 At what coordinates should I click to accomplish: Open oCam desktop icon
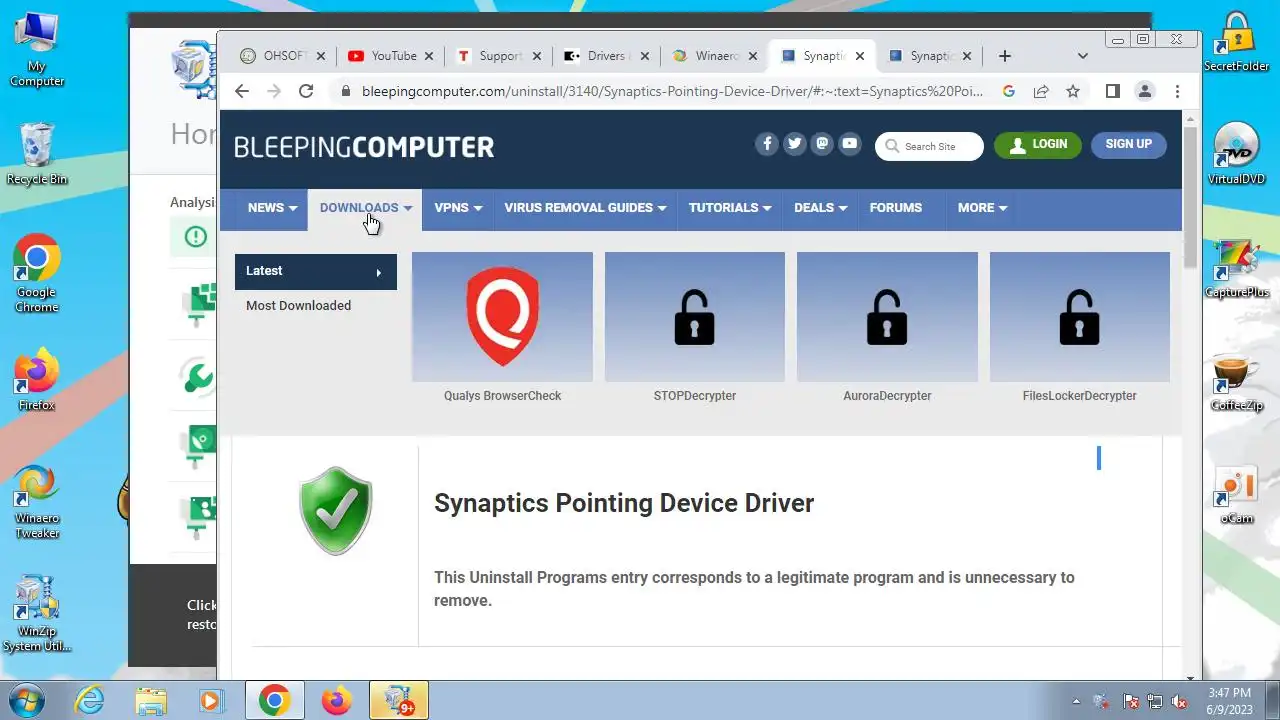(x=1237, y=495)
